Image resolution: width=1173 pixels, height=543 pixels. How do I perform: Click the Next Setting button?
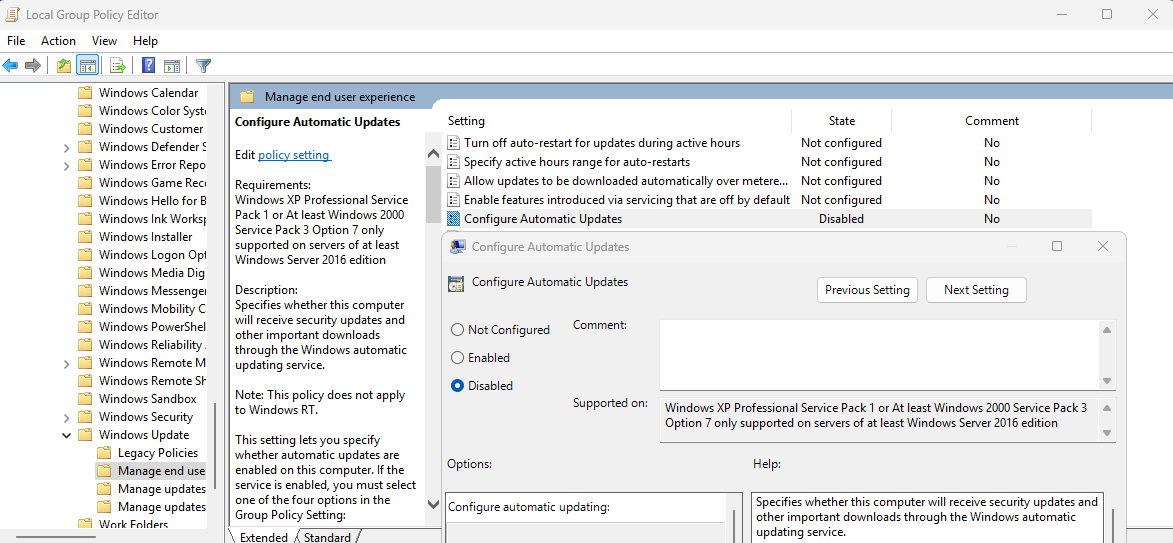click(x=976, y=290)
